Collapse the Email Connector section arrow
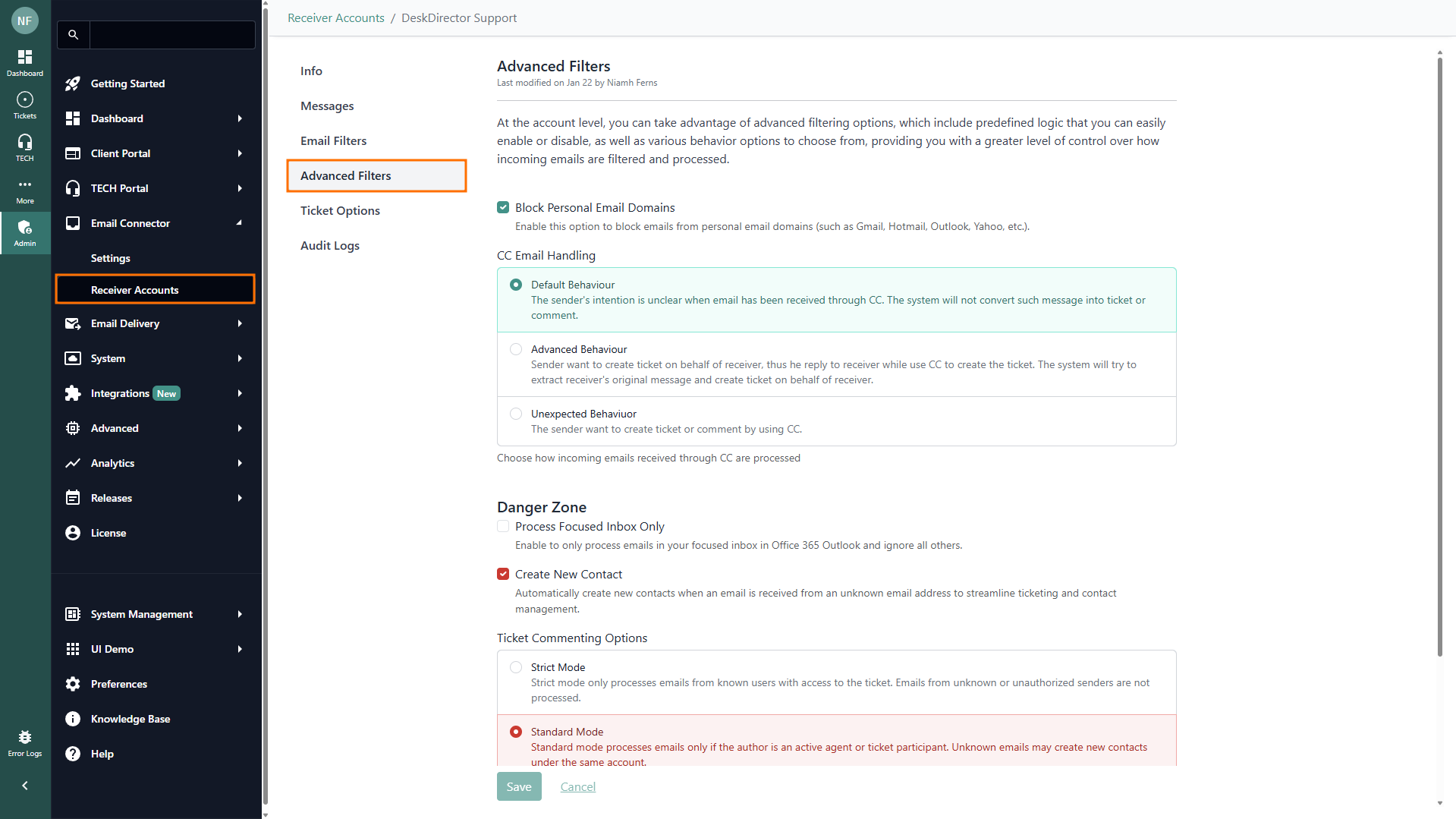 (x=240, y=223)
